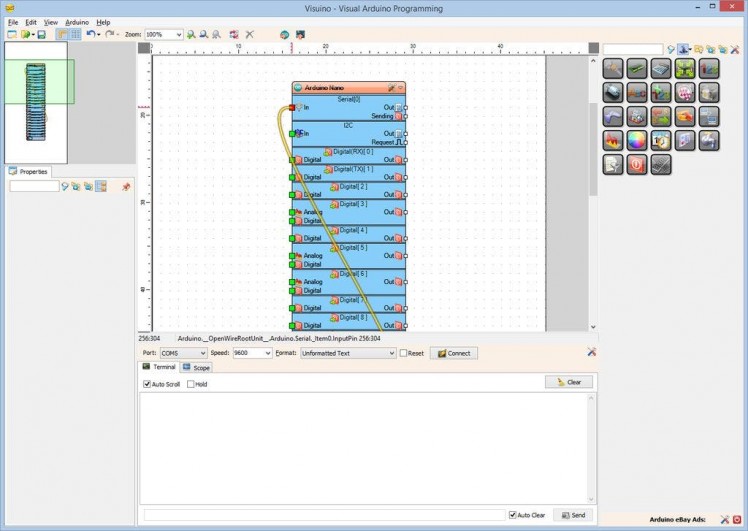Viewport: 748px width, 531px height.
Task: Click the delete X icon in toolbar
Action: tap(250, 34)
